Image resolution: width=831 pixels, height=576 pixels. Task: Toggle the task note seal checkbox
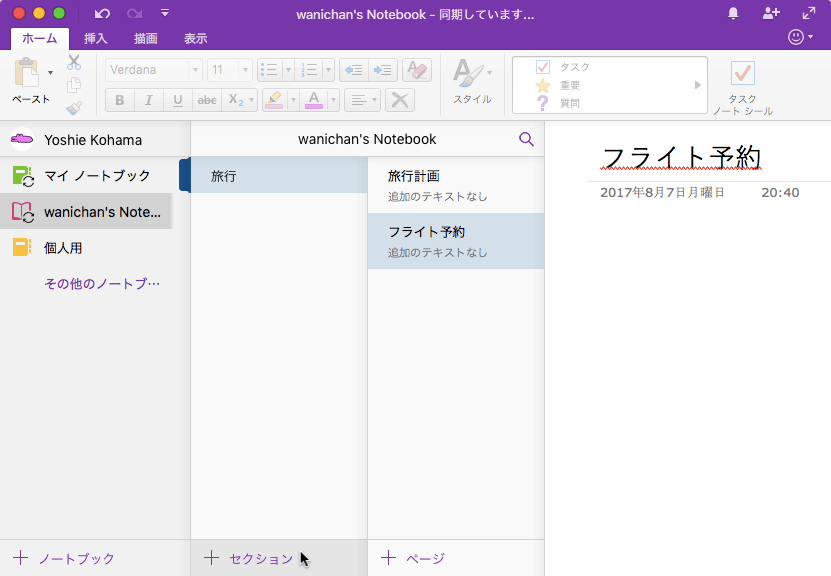[742, 73]
